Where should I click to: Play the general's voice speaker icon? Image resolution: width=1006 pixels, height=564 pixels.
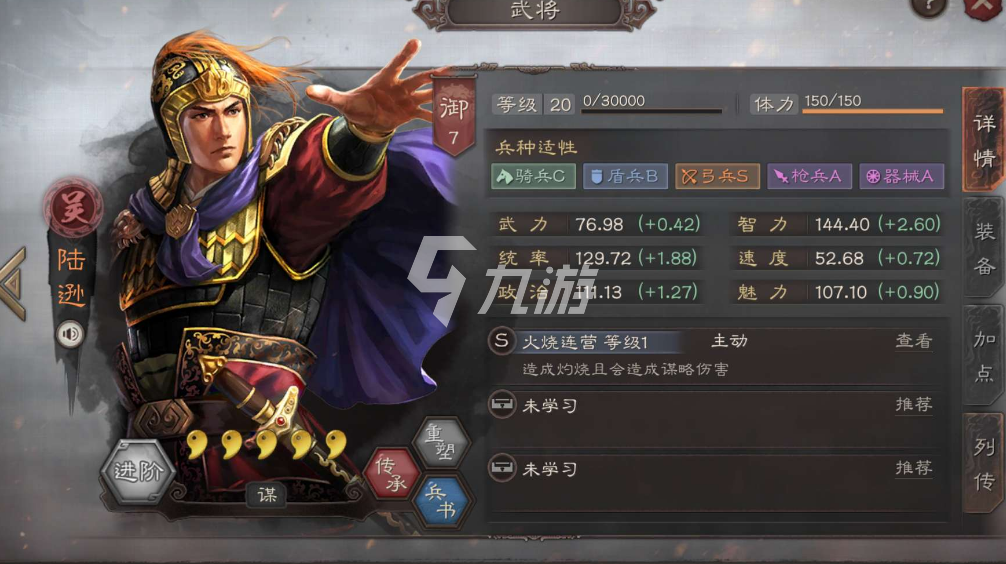click(x=70, y=334)
